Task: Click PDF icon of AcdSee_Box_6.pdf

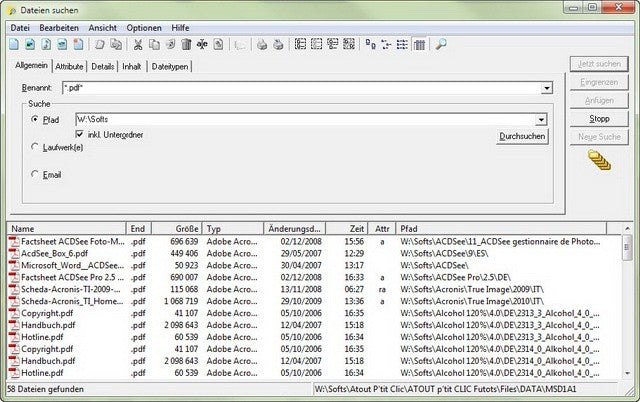Action: click(x=14, y=253)
